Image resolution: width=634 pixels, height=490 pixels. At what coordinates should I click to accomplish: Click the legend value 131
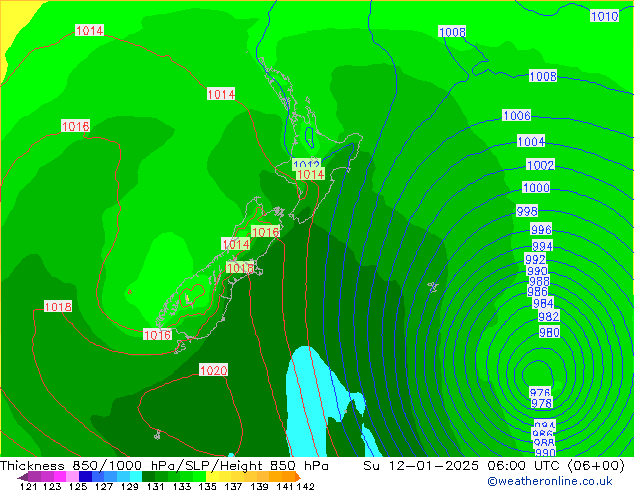(x=155, y=486)
